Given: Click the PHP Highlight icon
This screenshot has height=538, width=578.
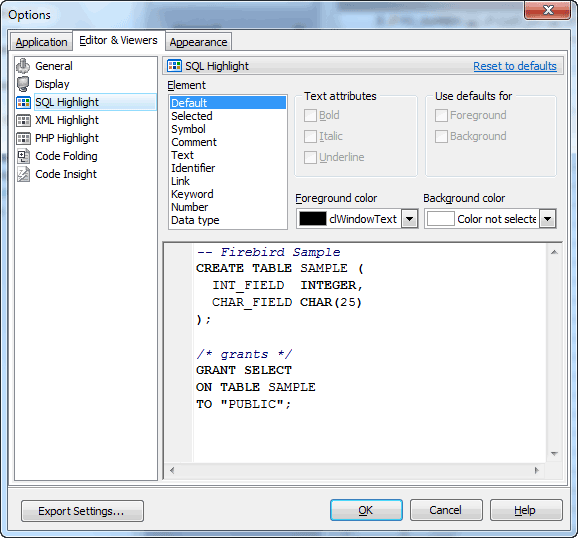Looking at the screenshot, I should coord(24,138).
